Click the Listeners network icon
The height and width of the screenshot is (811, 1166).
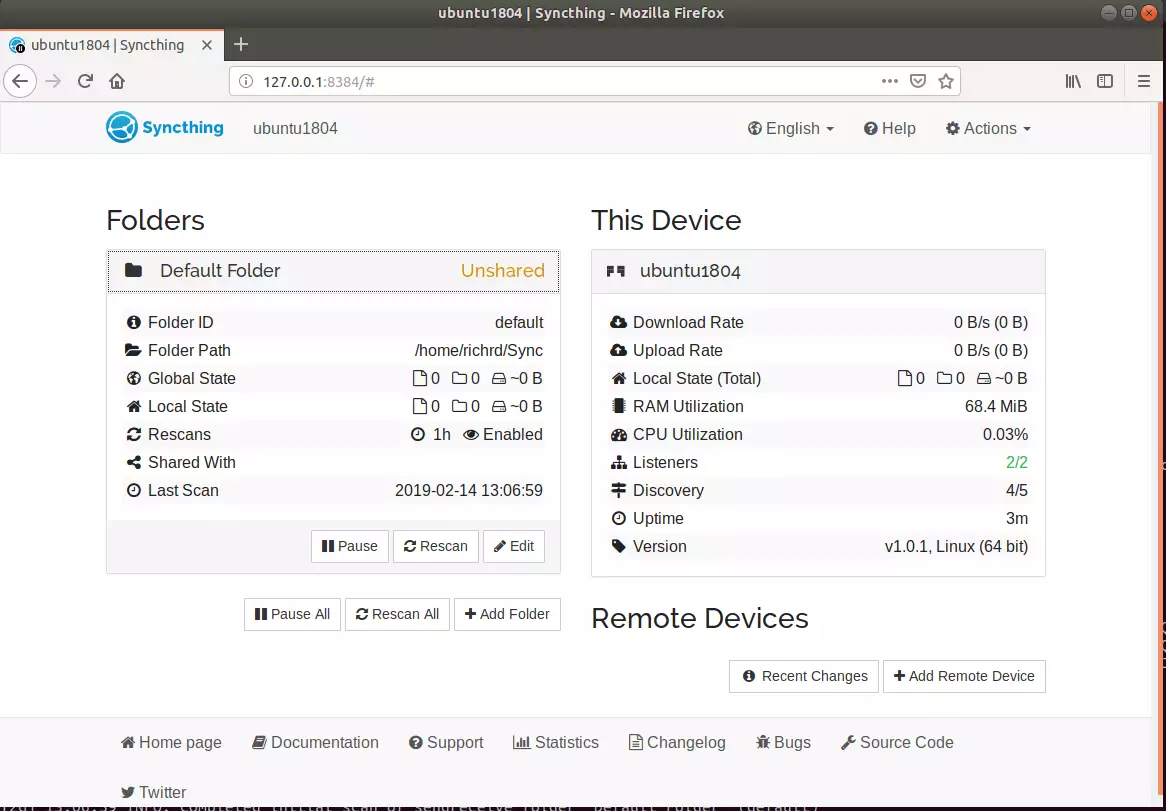[x=619, y=462]
